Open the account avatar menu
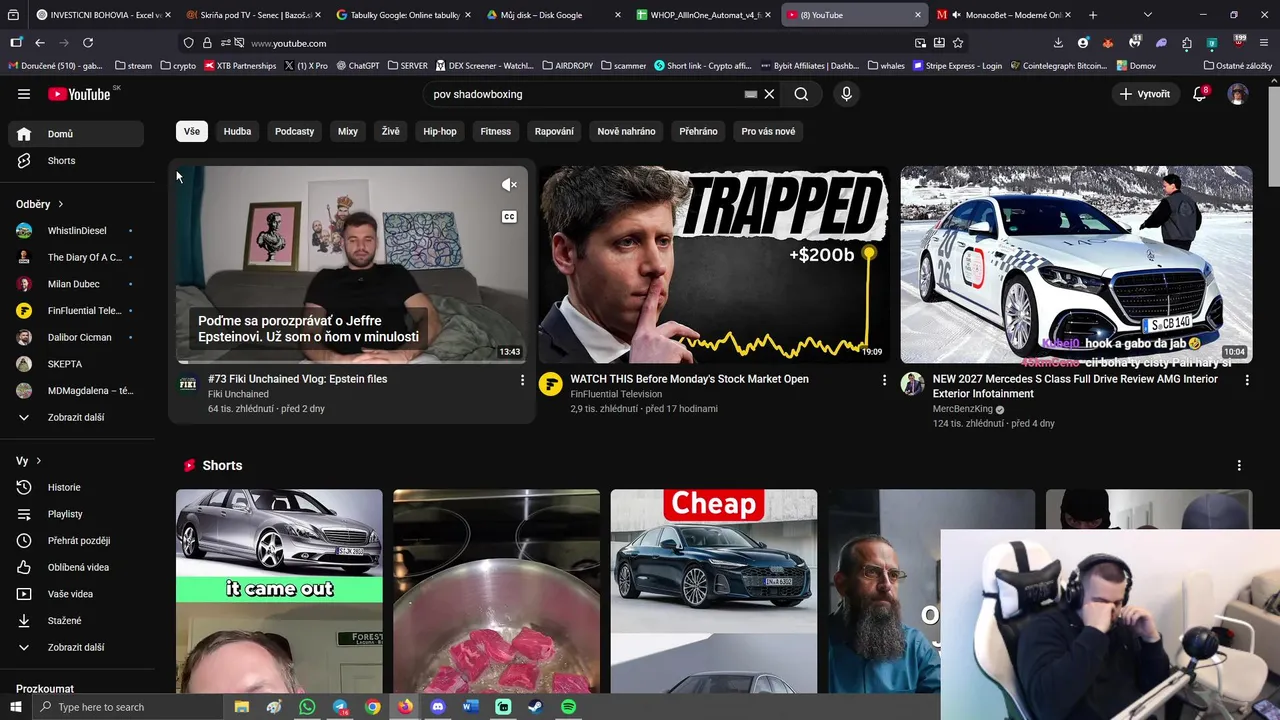 click(1238, 94)
